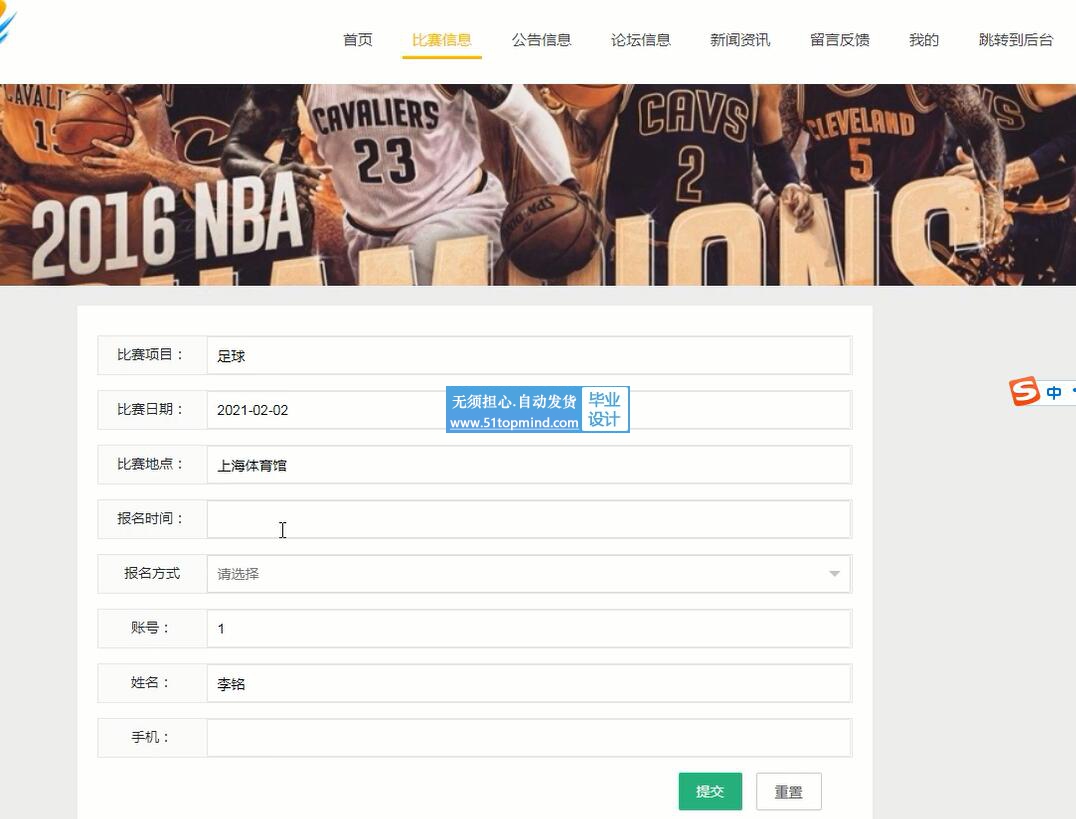Click the 比赛日期 date field
The image size is (1076, 819).
point(529,410)
